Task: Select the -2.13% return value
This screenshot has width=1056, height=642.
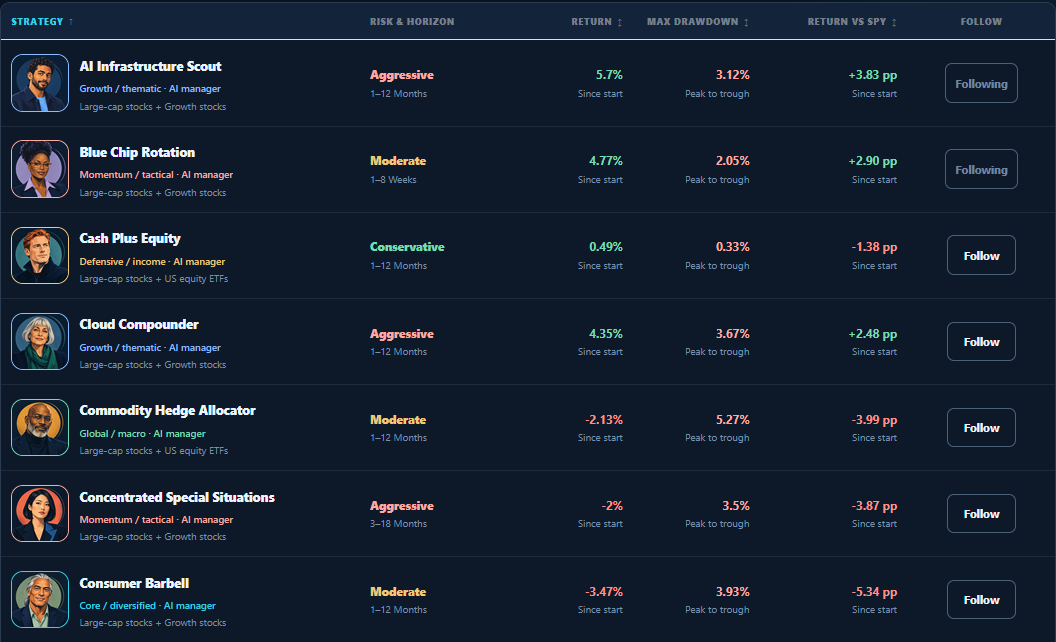Action: [x=603, y=420]
